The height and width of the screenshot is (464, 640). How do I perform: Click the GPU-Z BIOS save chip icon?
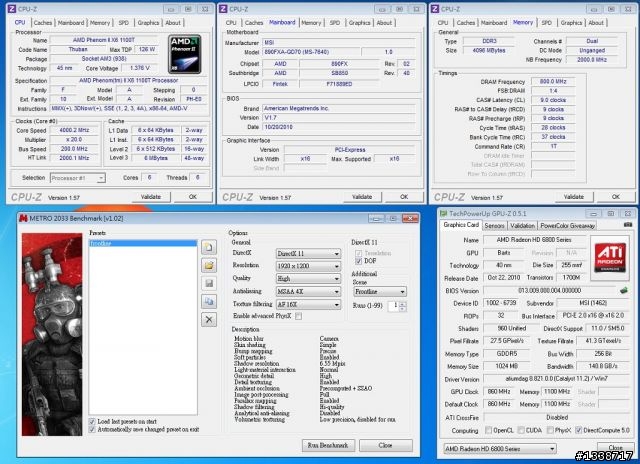coord(623,290)
